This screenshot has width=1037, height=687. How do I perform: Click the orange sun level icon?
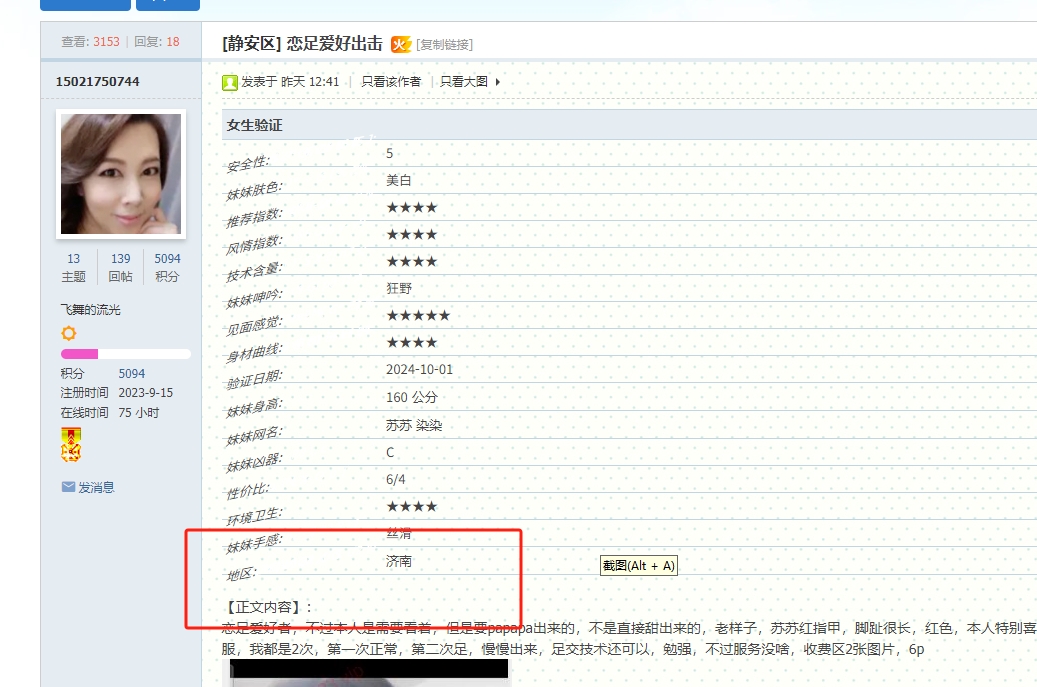(68, 333)
